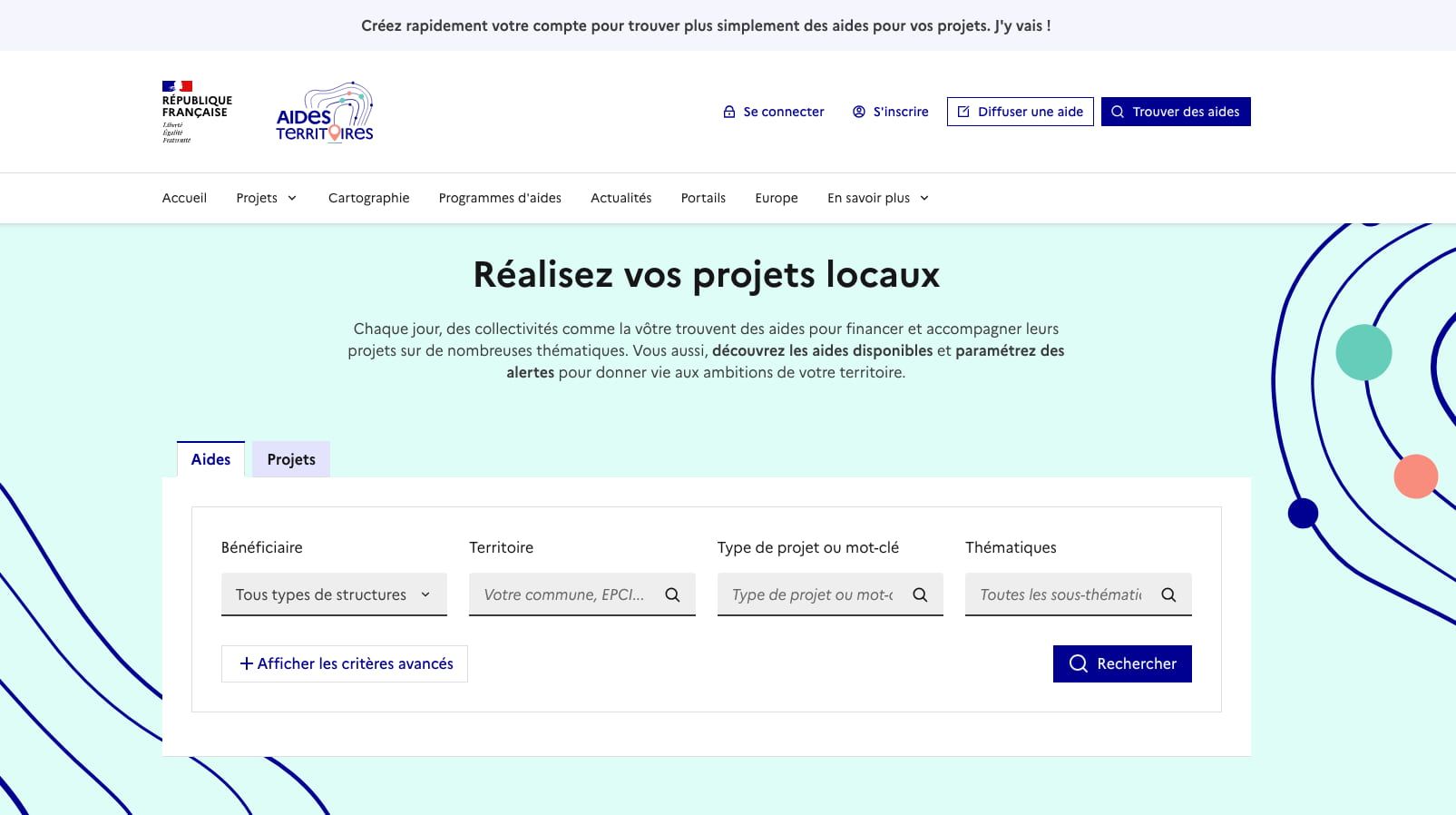
Task: Click the Trouver des aides button
Action: [1176, 112]
